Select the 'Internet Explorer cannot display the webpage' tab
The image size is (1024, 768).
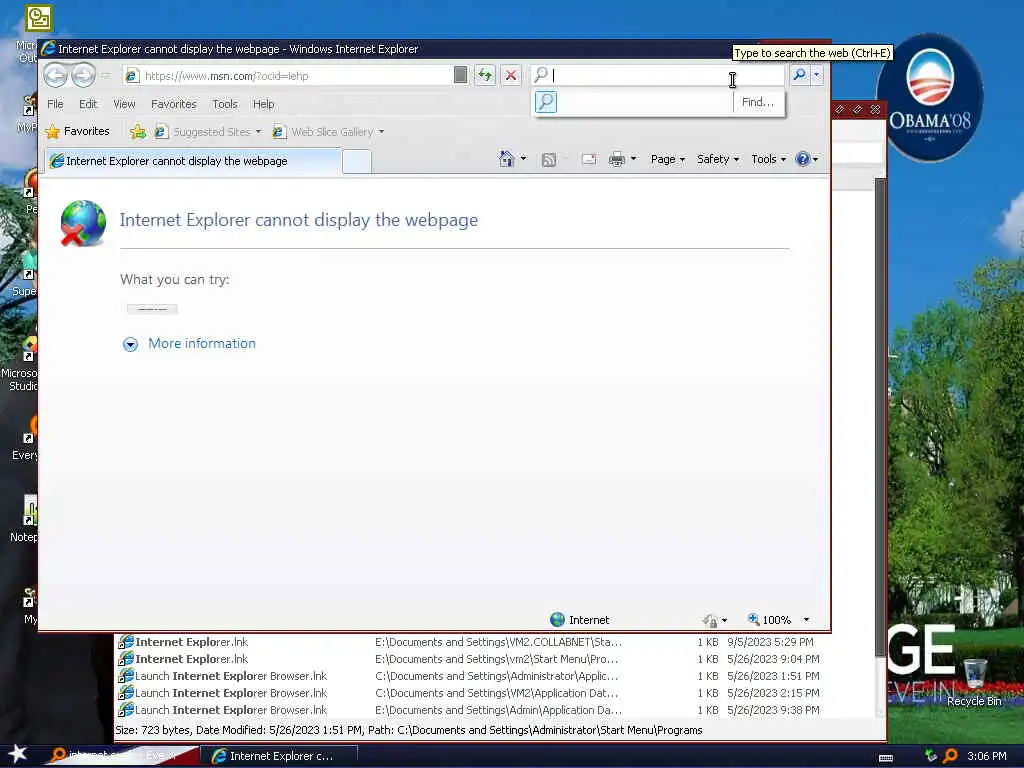193,161
